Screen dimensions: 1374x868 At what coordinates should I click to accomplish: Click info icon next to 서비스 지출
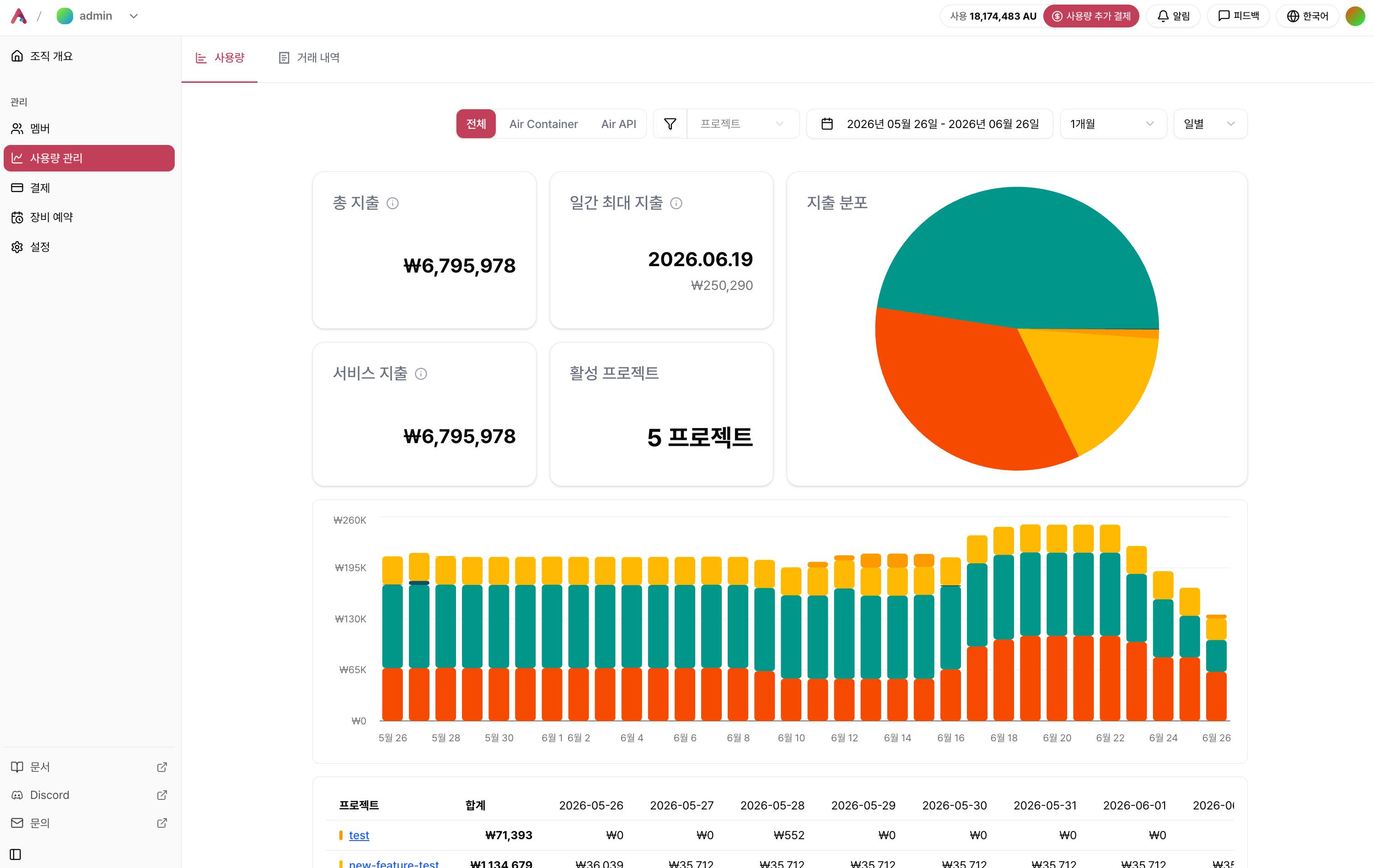click(421, 374)
